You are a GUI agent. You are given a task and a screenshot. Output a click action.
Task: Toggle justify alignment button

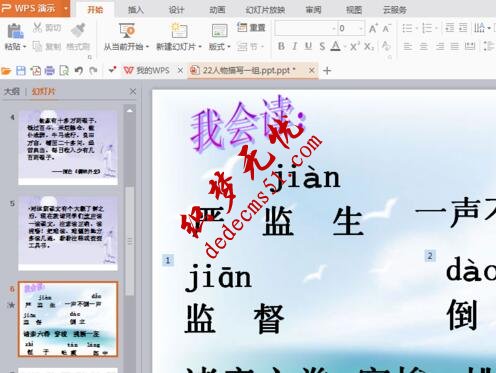click(455, 46)
